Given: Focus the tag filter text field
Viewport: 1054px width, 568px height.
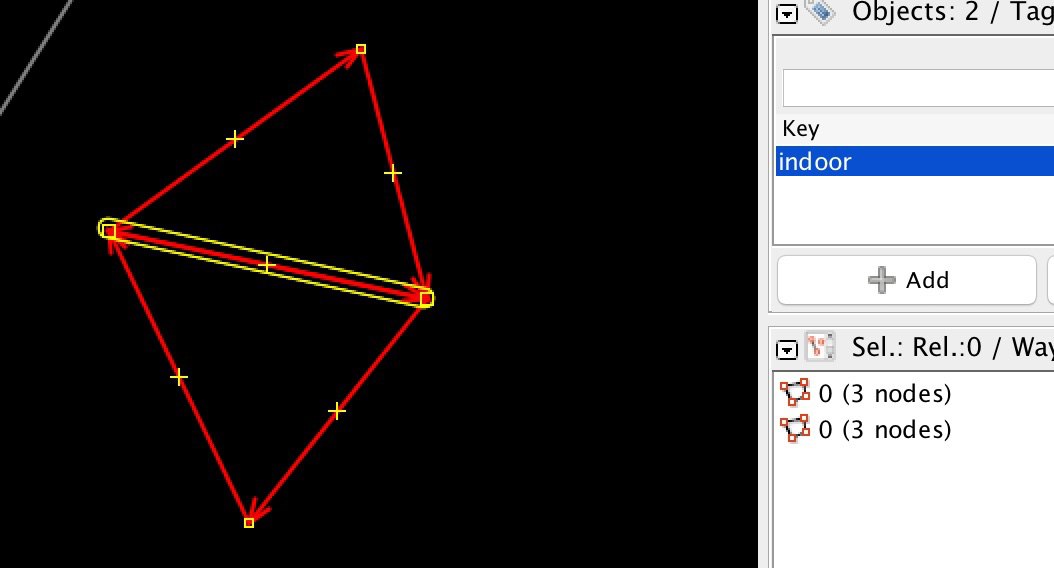Looking at the screenshot, I should pyautogui.click(x=918, y=87).
